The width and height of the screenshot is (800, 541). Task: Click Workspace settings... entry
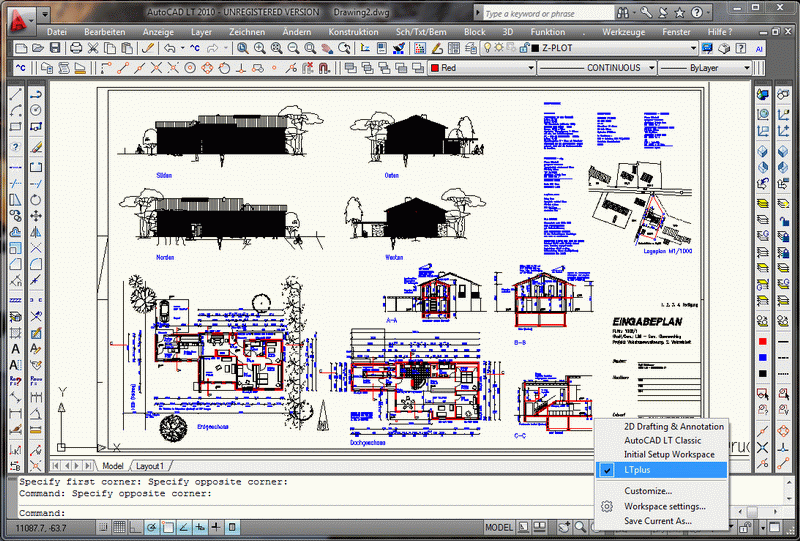point(662,506)
